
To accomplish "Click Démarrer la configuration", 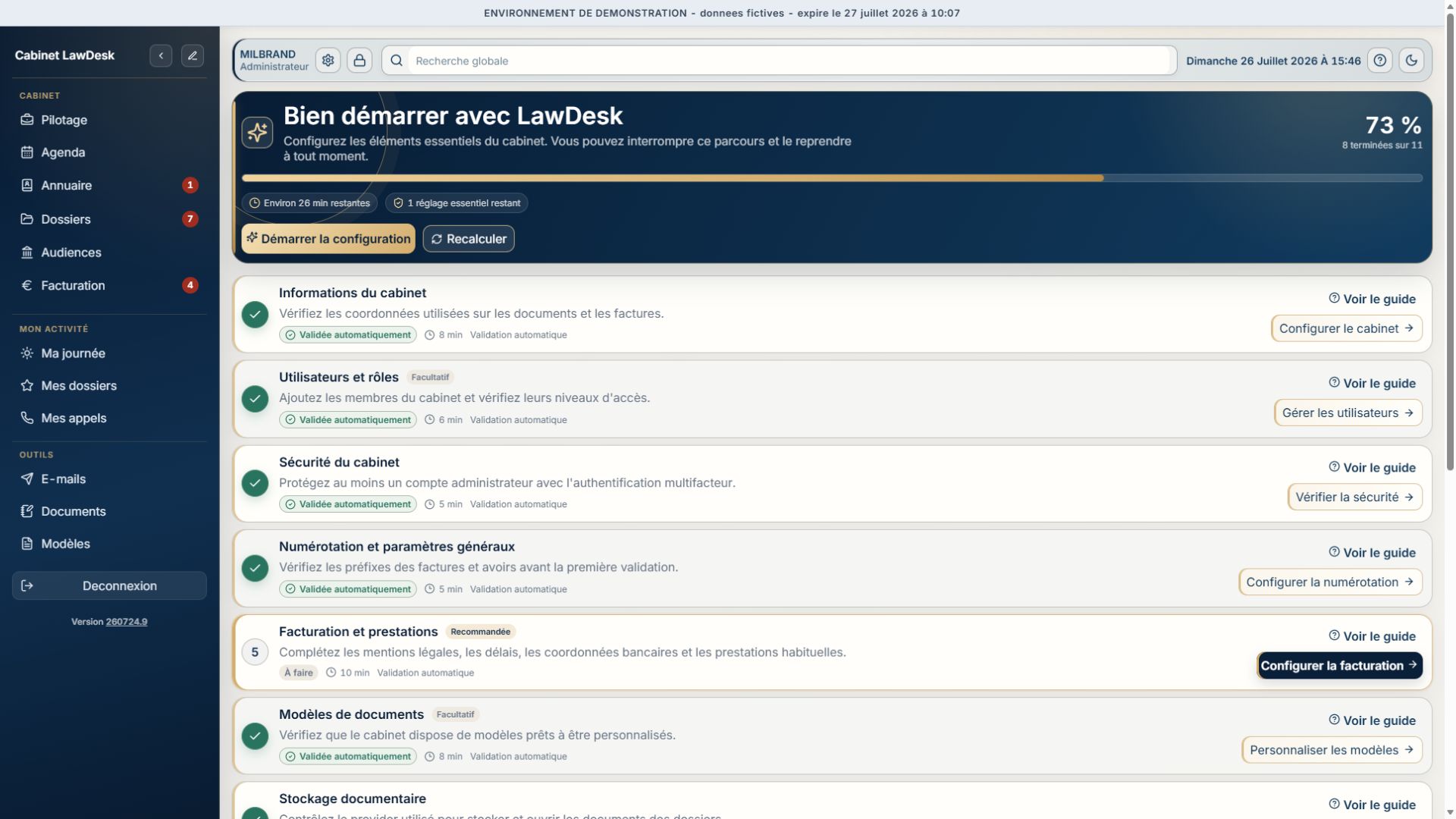I will 328,239.
